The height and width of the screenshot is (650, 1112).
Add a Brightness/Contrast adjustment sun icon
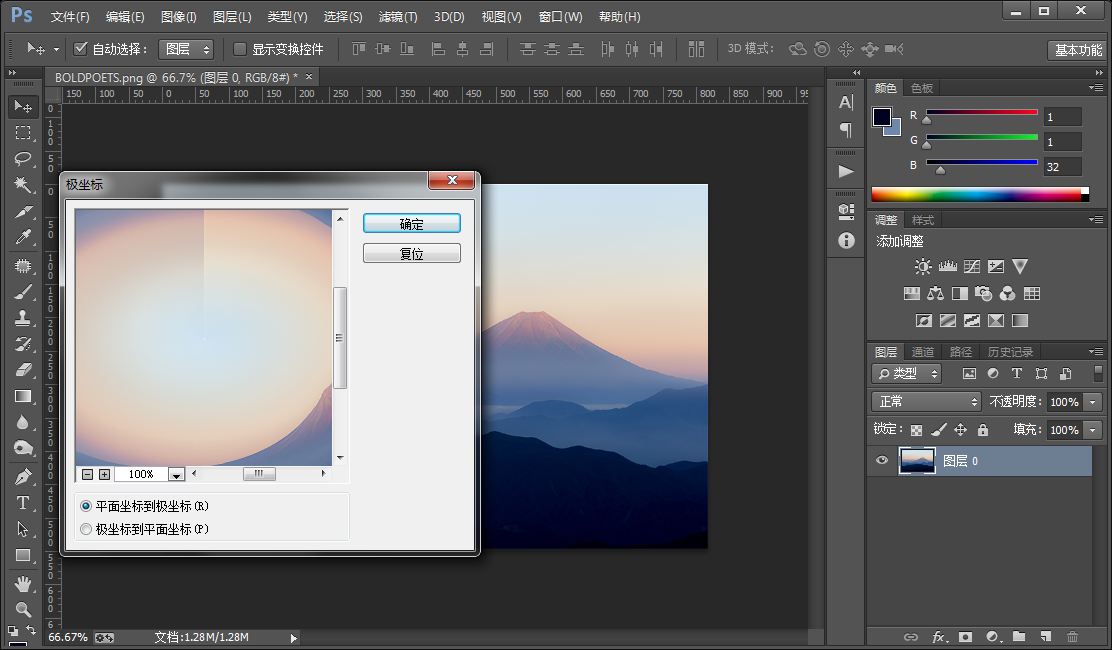pyautogui.click(x=923, y=267)
